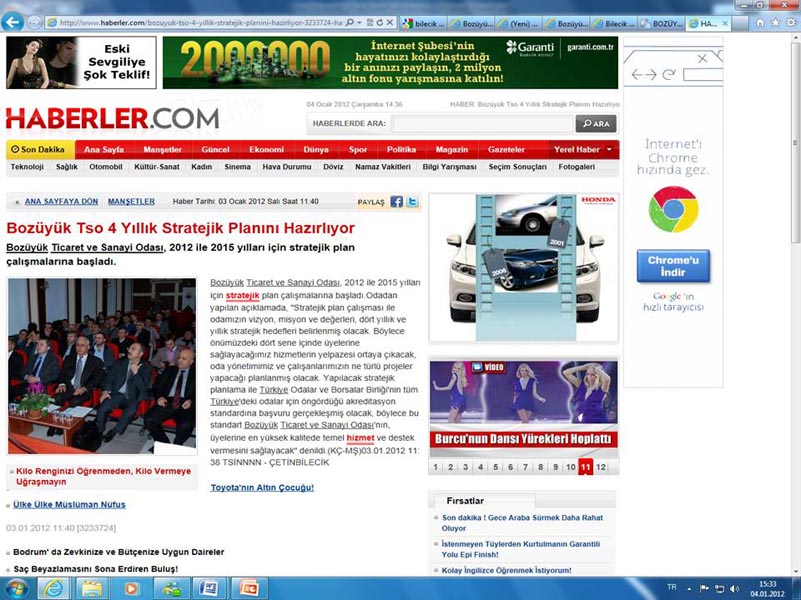Open the Hava Durumu submenu link

(x=287, y=167)
